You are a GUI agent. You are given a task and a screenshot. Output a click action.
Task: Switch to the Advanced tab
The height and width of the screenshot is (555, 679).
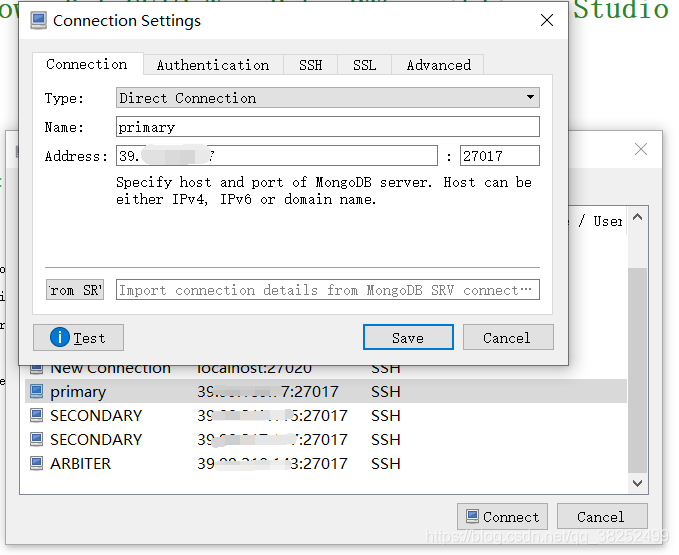coord(438,65)
